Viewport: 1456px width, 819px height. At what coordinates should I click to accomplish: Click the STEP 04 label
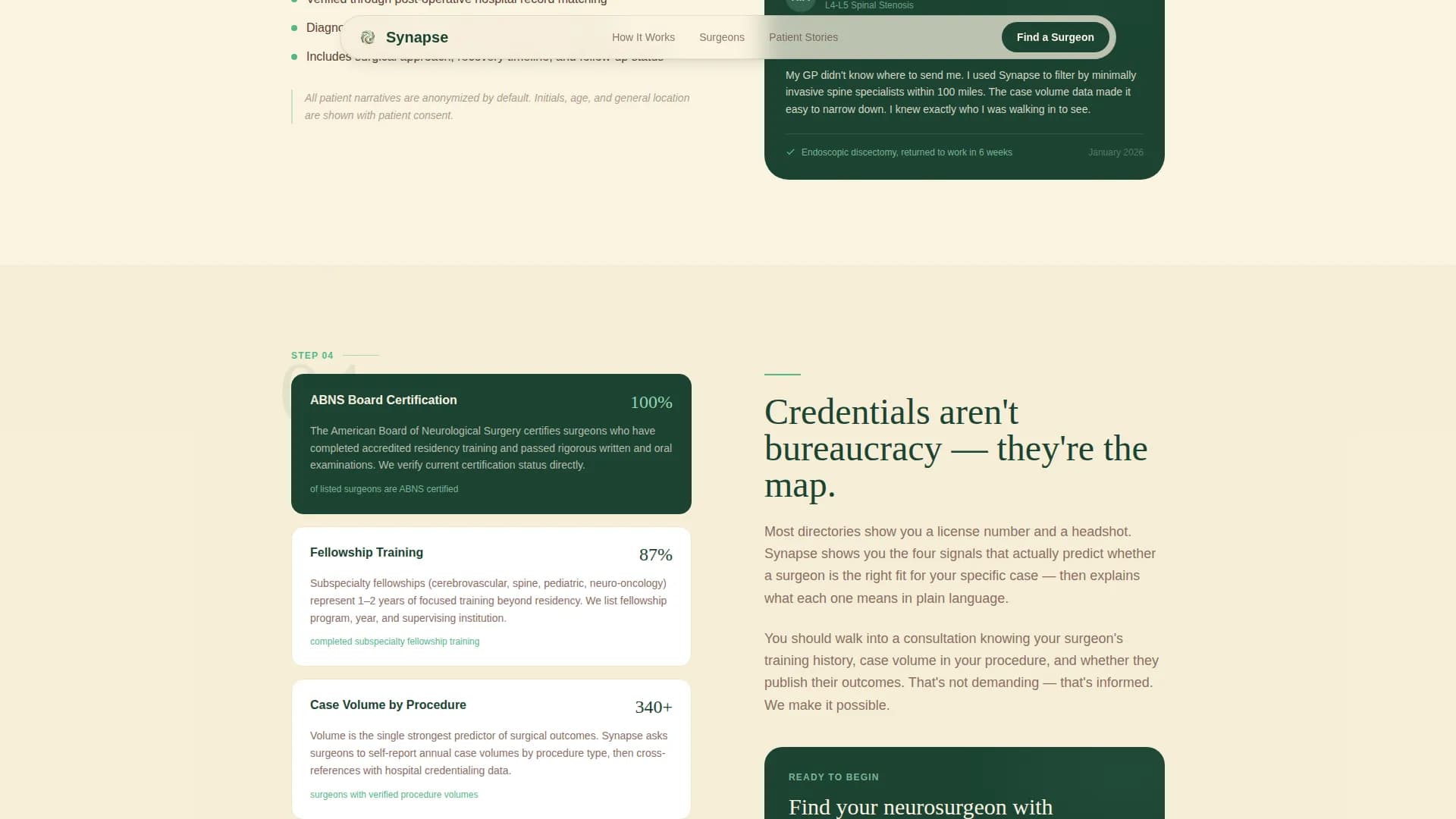pos(312,355)
